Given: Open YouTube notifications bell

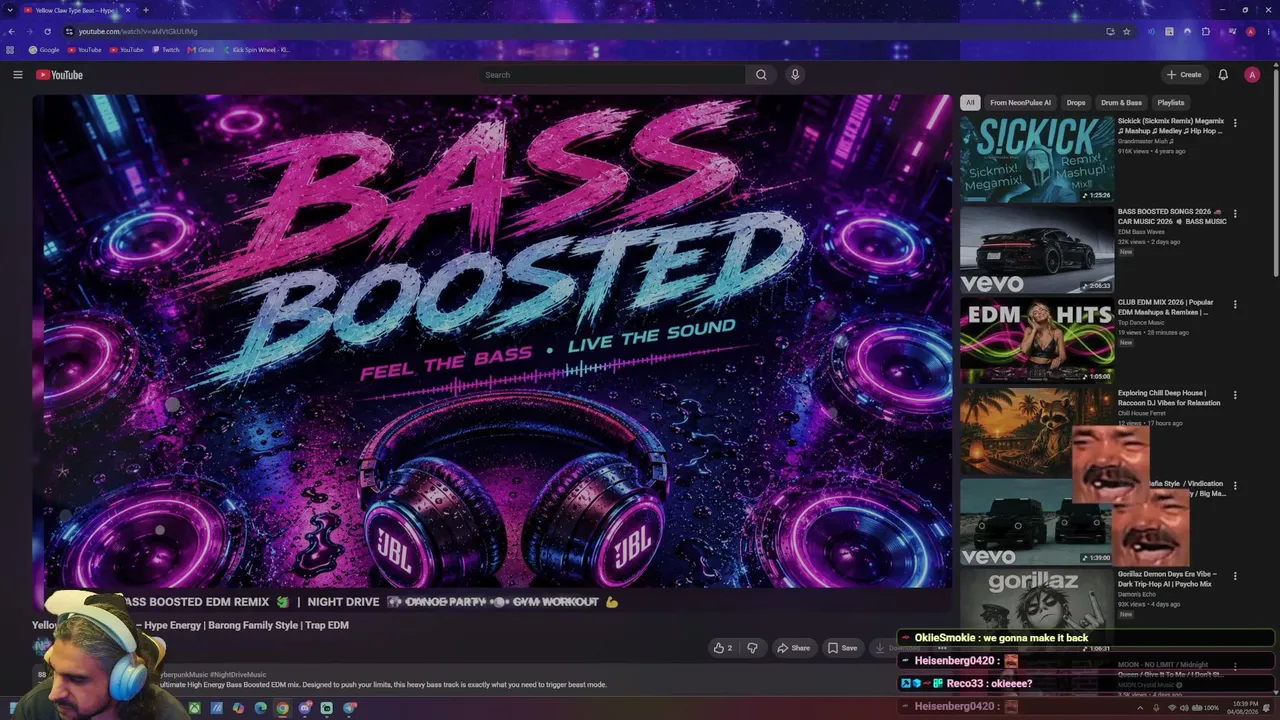Looking at the screenshot, I should click(1223, 75).
